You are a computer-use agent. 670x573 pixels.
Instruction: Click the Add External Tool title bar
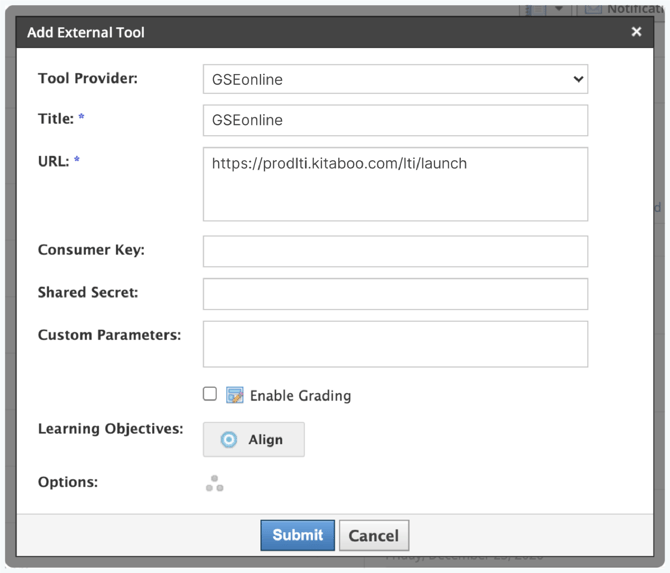[300, 32]
